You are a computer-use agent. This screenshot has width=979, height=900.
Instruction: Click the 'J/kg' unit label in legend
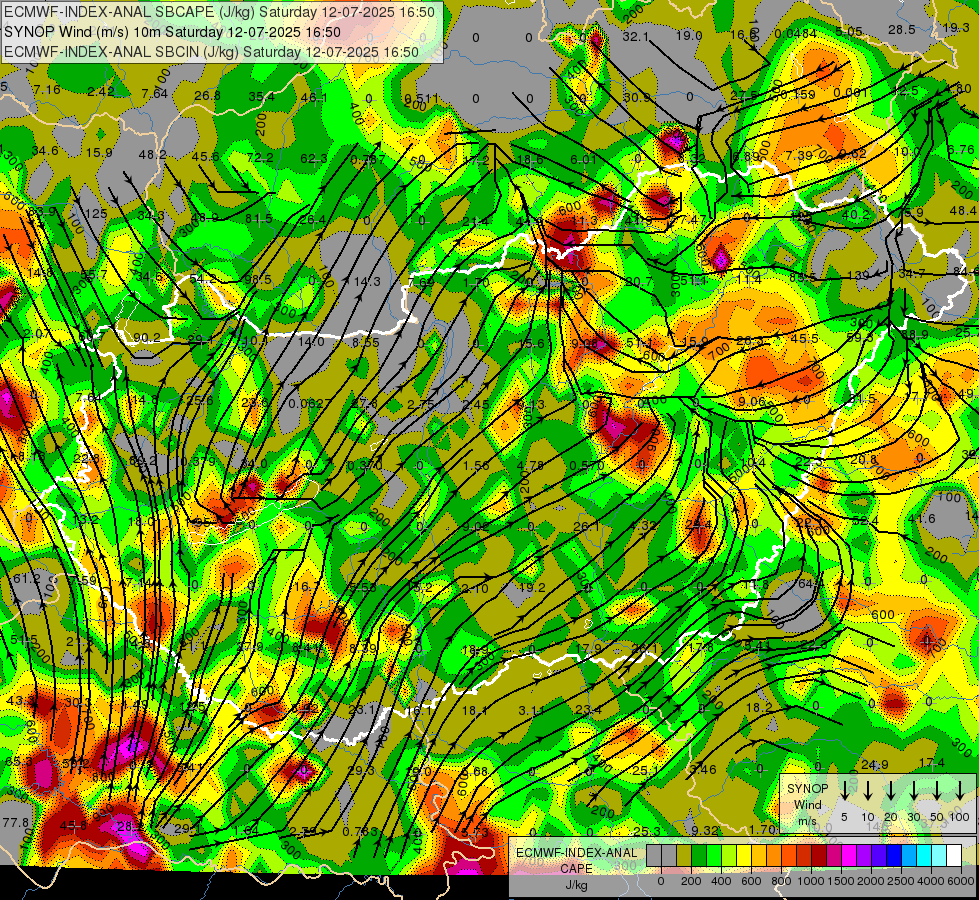576,884
